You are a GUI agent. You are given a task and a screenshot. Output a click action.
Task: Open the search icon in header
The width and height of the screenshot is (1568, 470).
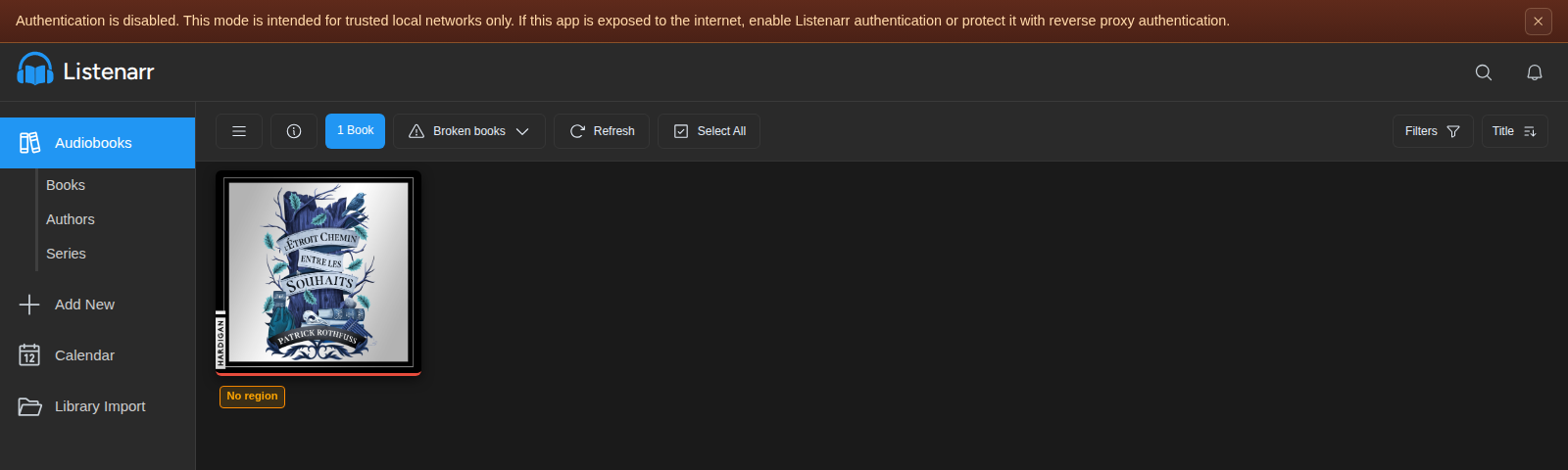click(1484, 72)
